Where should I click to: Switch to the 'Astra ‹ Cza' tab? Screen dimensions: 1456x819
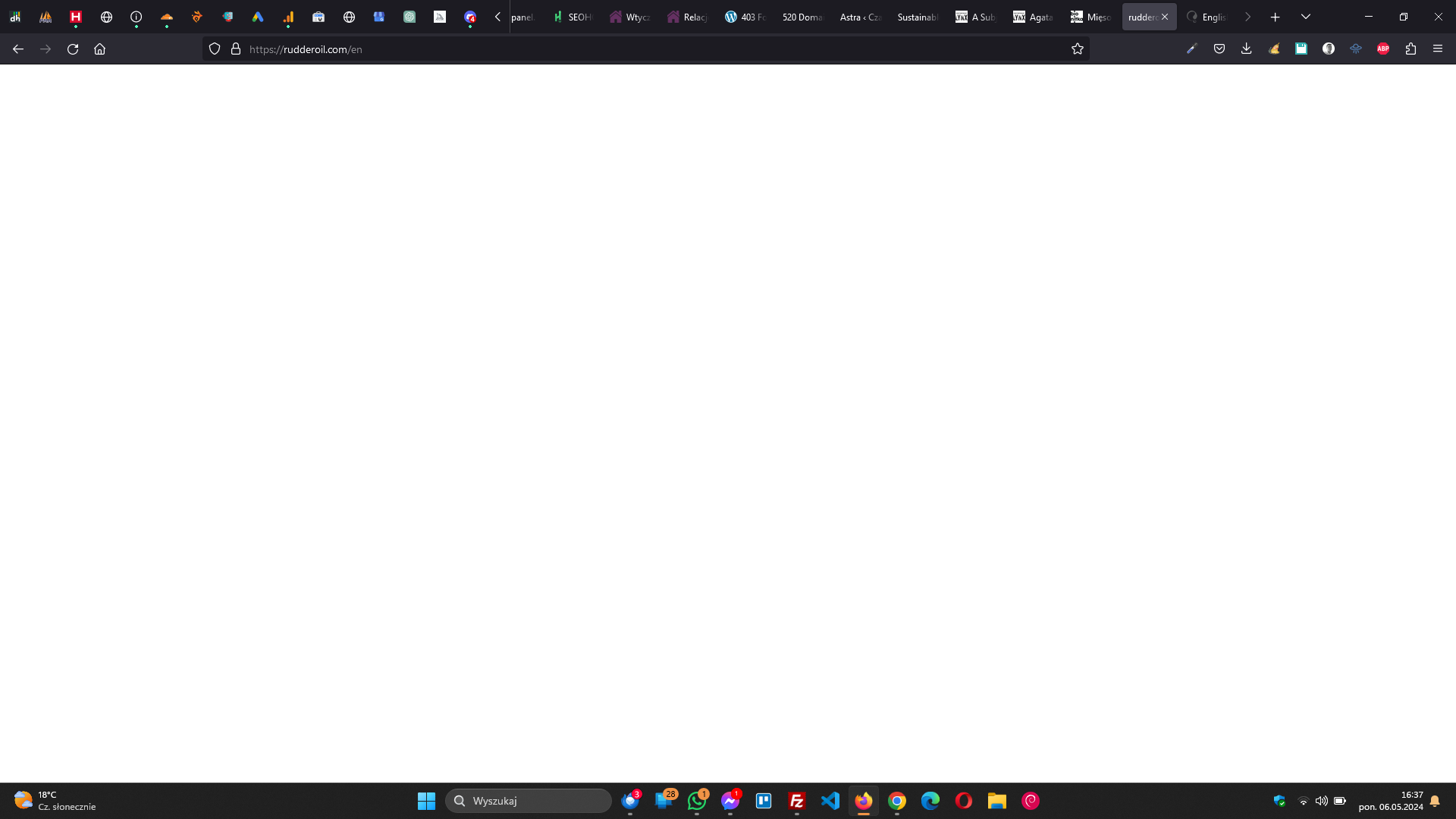[861, 17]
